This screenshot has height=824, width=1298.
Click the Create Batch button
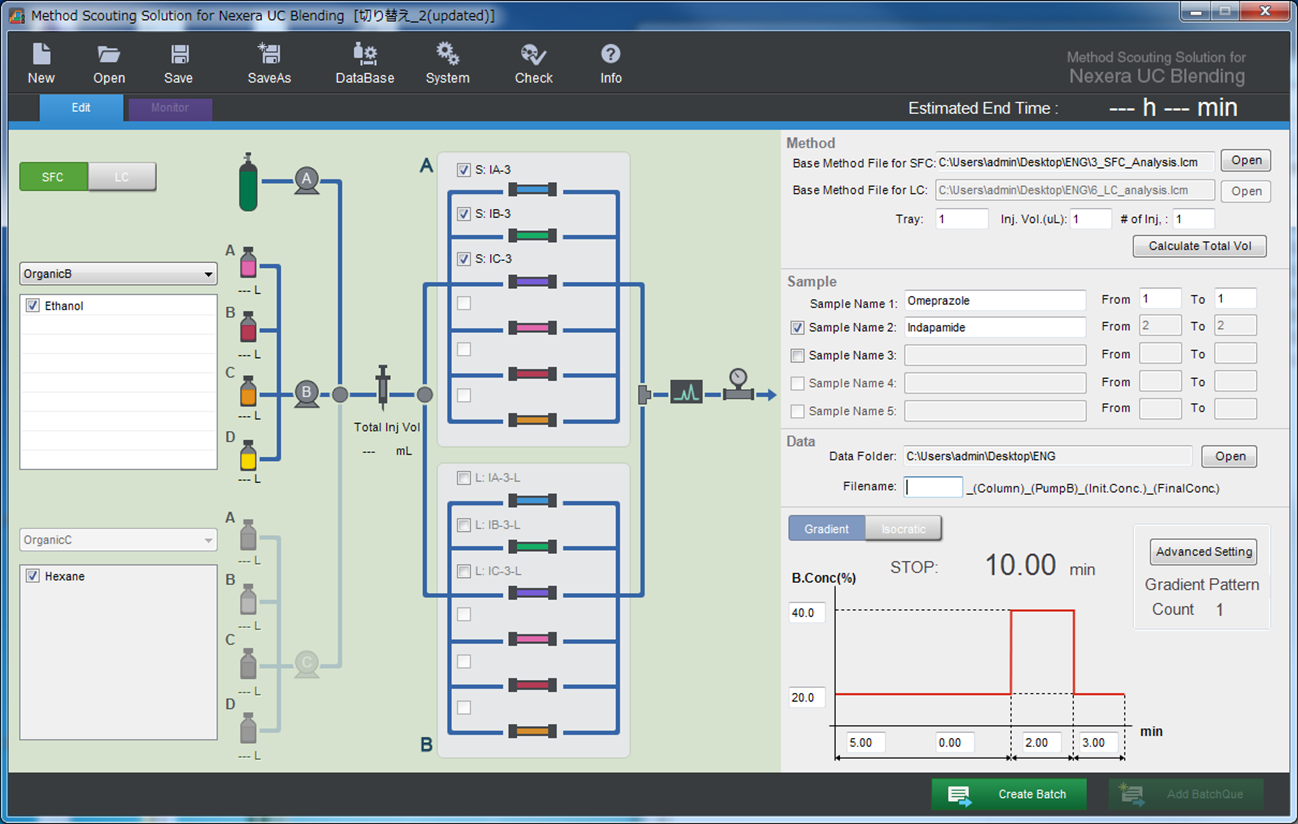click(x=1011, y=794)
